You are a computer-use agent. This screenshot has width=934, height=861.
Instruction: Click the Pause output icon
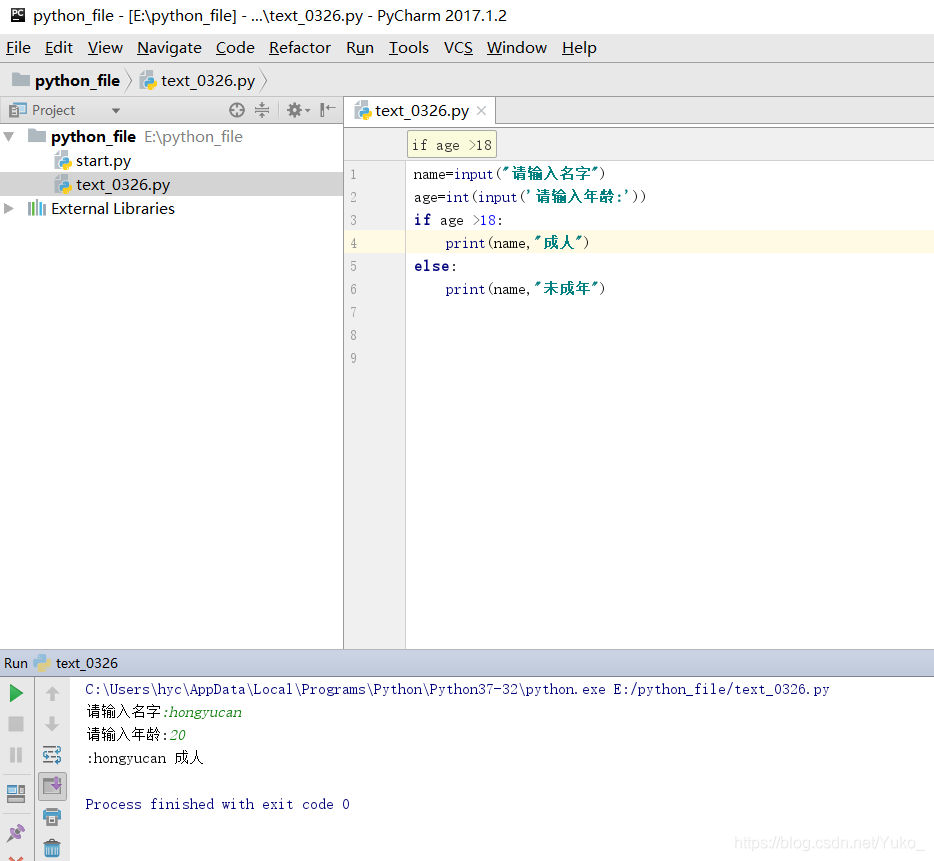16,755
